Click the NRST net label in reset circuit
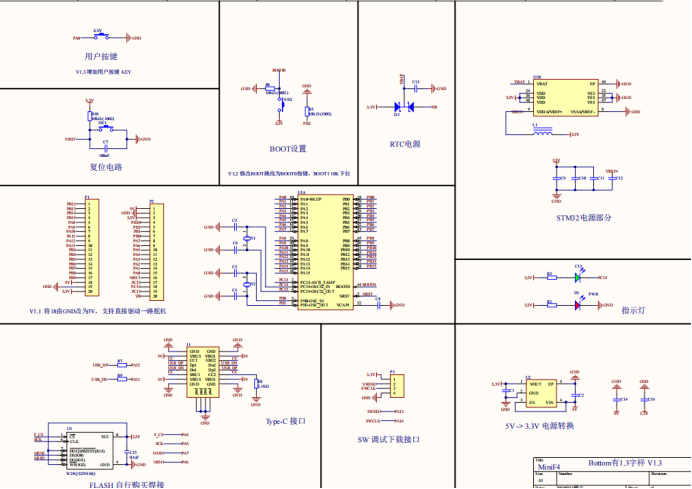 click(x=70, y=139)
